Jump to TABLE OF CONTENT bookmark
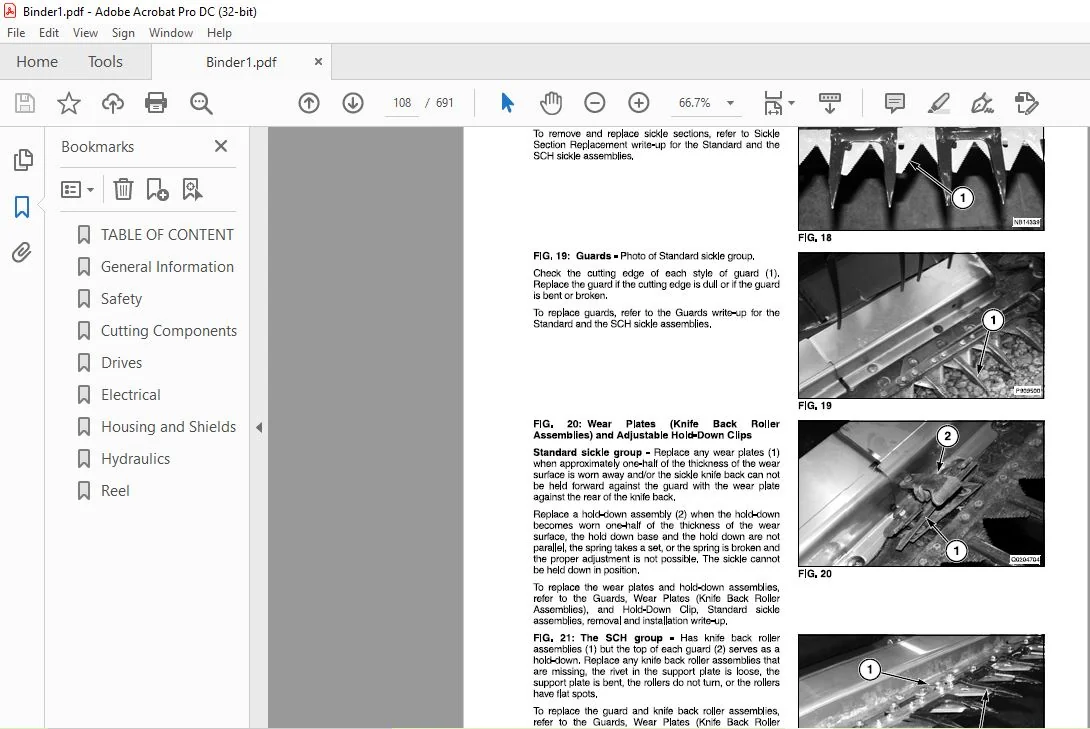1090x729 pixels. (167, 235)
